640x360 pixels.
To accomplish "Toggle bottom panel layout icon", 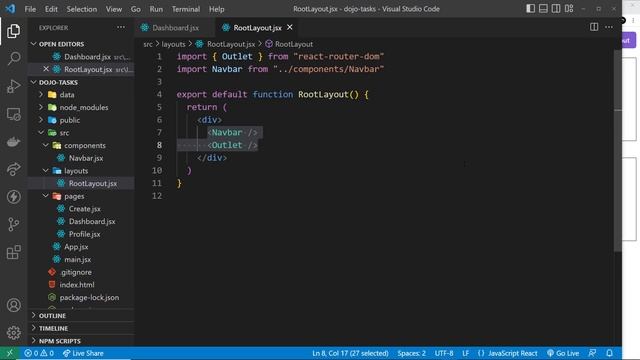I will pos(543,9).
